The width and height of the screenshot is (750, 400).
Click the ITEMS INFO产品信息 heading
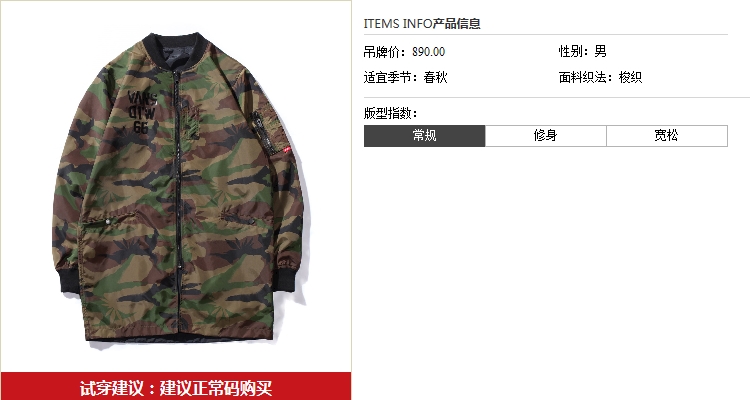tap(422, 23)
